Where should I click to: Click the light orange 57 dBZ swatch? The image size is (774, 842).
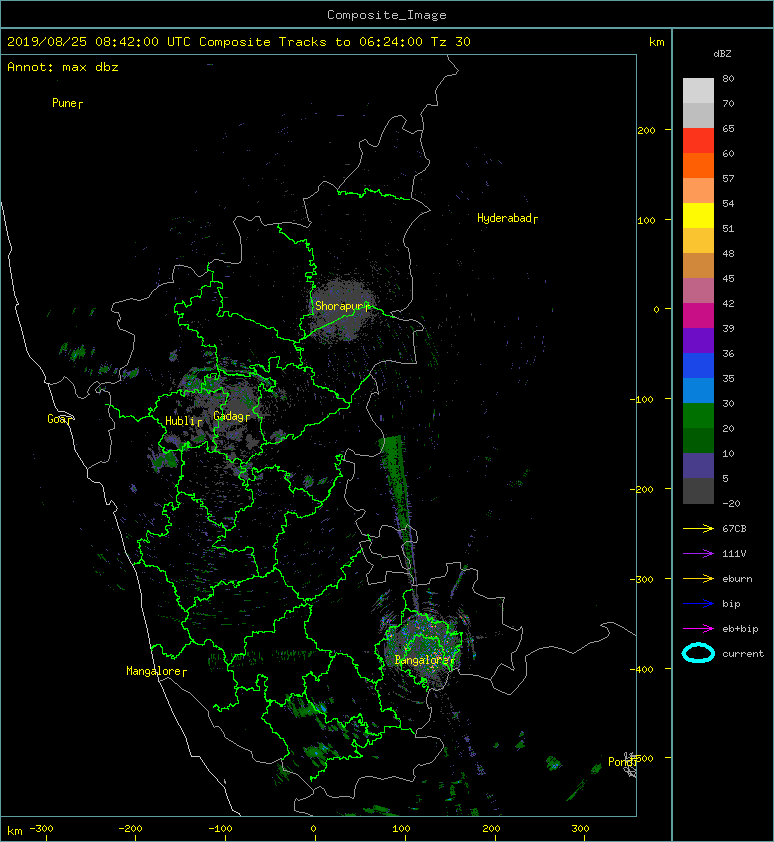pyautogui.click(x=698, y=190)
